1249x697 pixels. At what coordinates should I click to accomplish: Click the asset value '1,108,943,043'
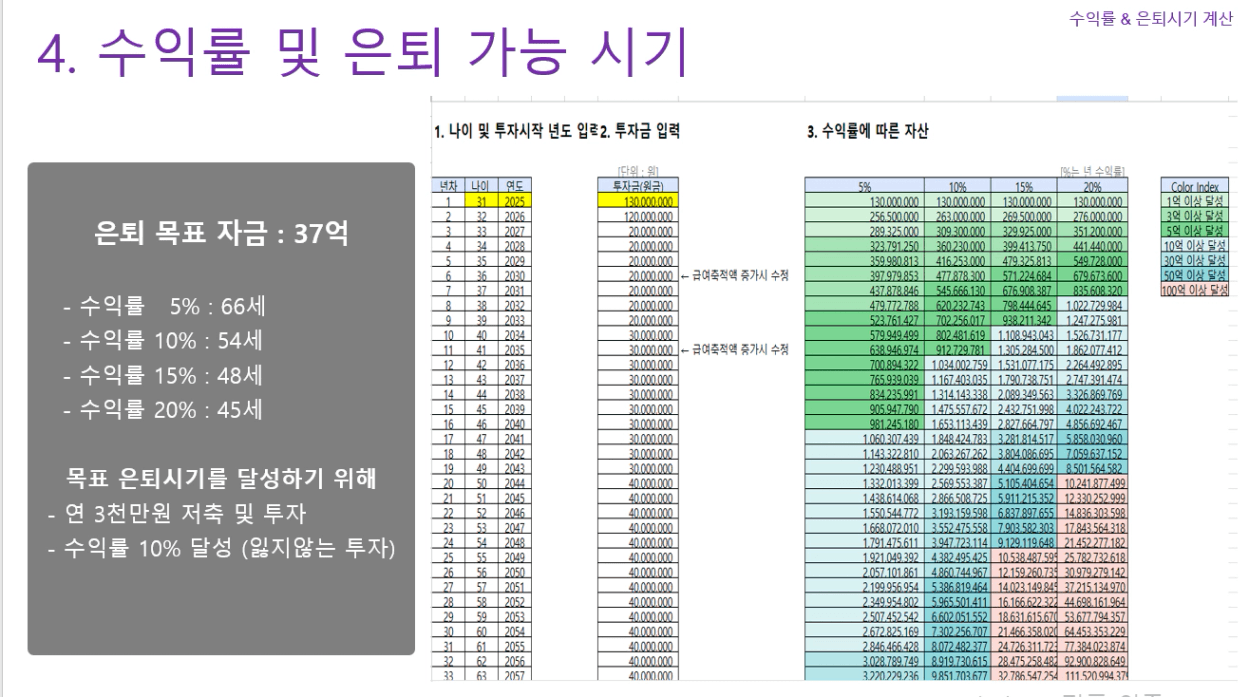(1024, 335)
